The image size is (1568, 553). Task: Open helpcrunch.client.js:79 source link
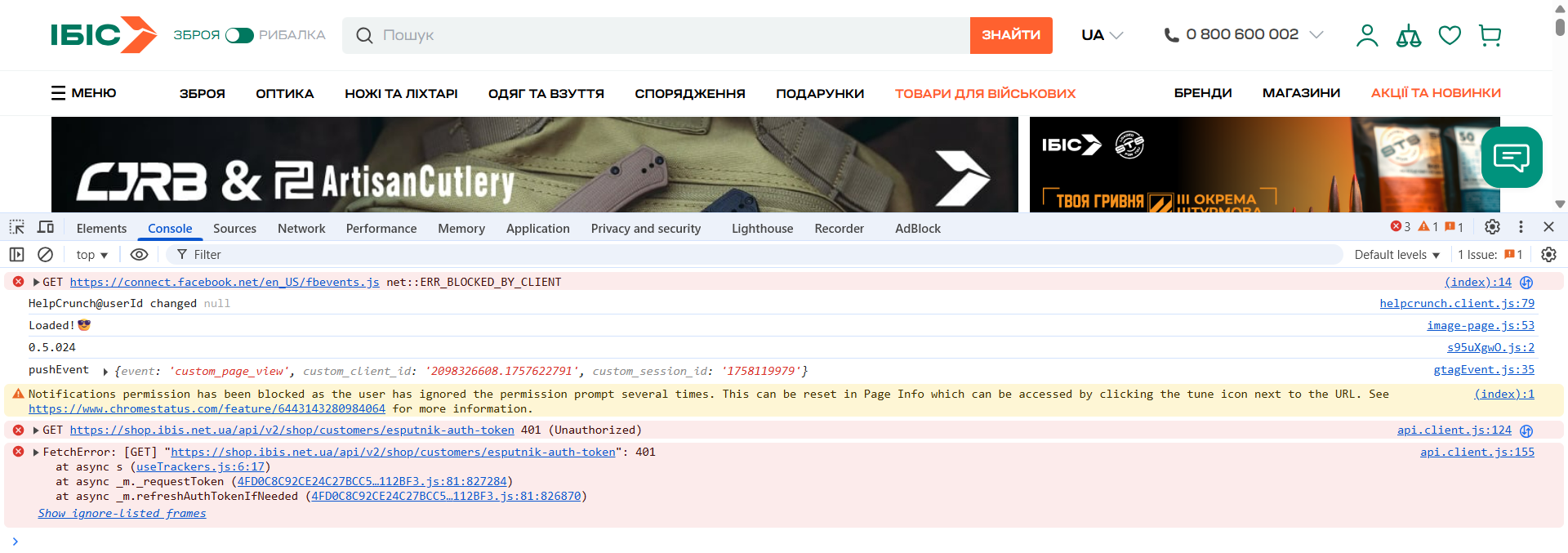1457,303
